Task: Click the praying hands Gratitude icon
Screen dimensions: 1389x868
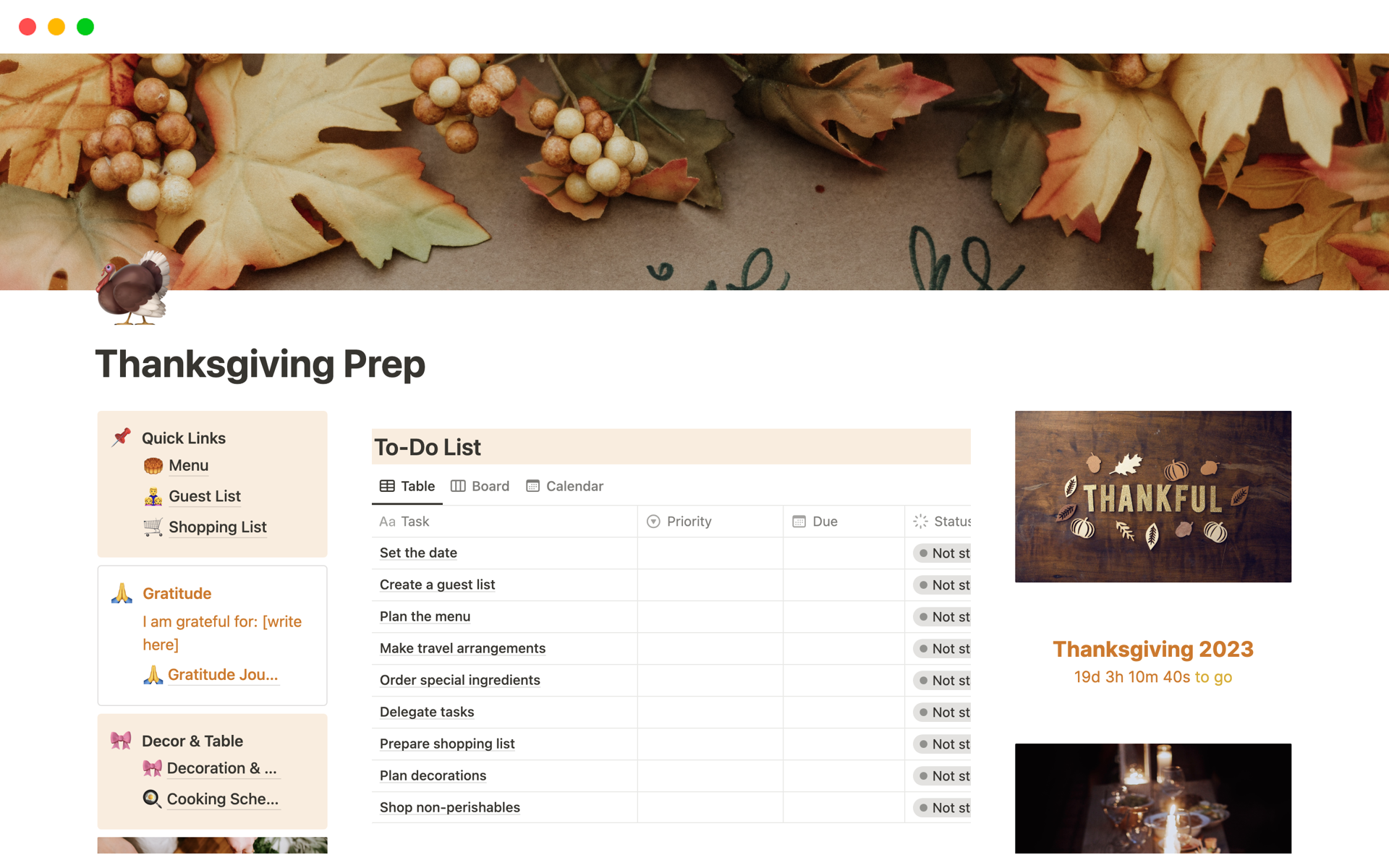Action: pyautogui.click(x=122, y=593)
